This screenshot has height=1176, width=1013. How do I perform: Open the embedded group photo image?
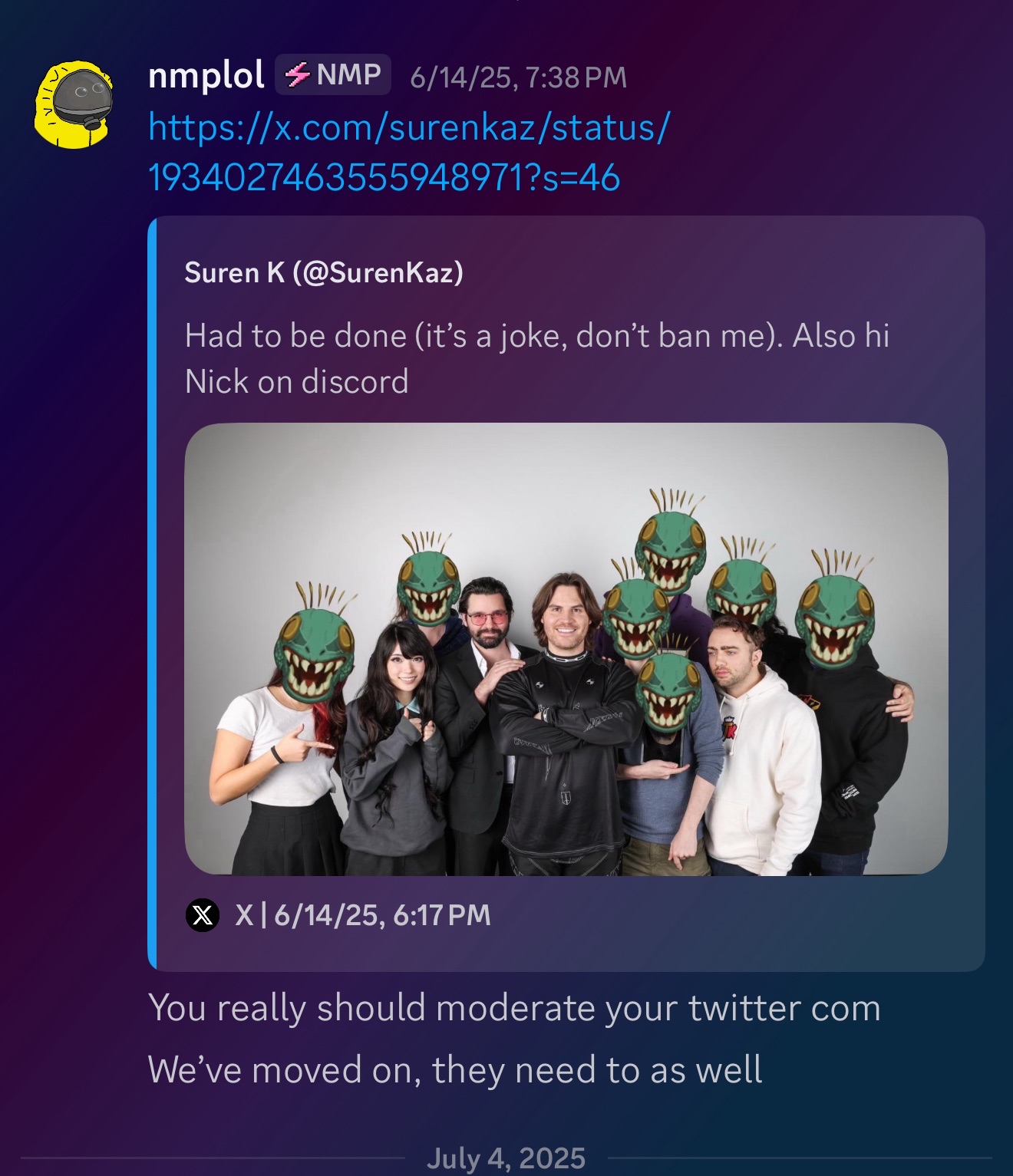566,649
